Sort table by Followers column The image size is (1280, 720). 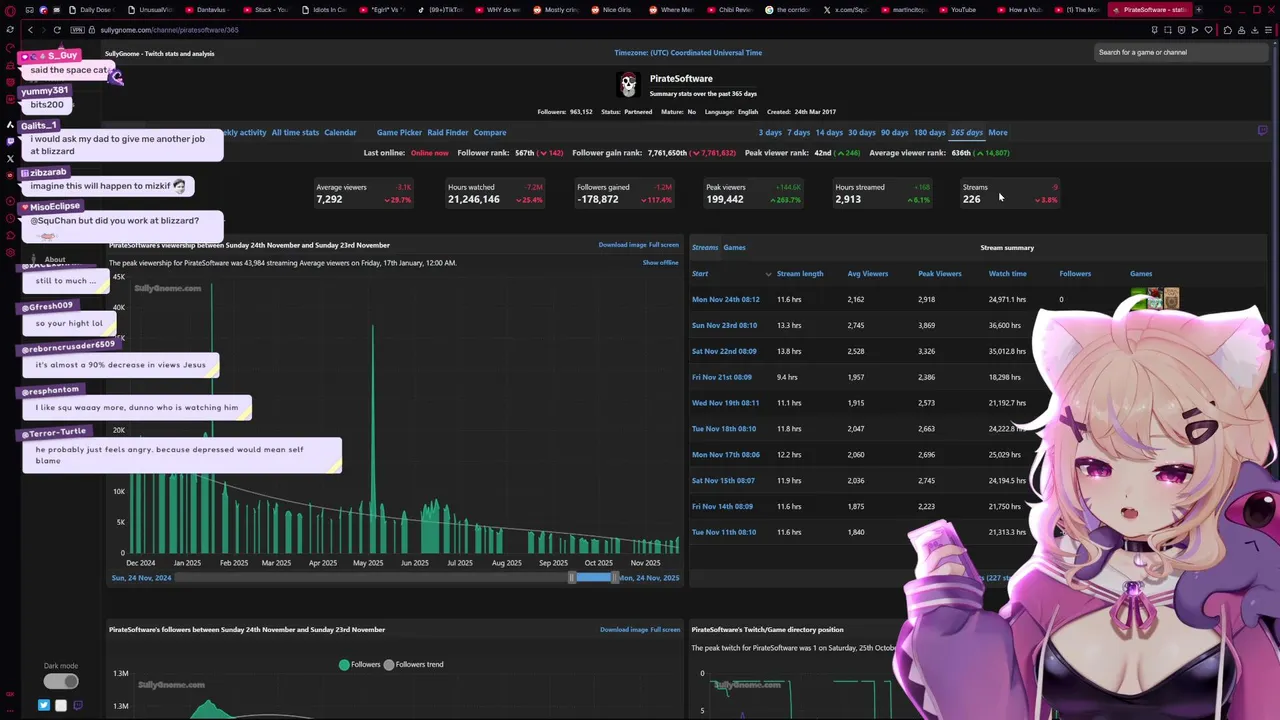[x=1075, y=274]
